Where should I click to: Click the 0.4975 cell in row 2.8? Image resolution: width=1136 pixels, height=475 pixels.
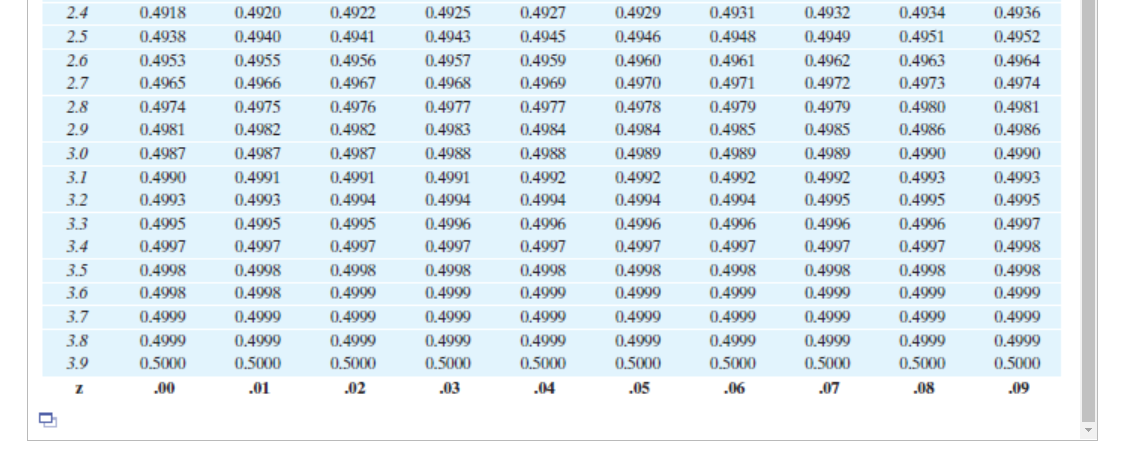click(x=257, y=107)
